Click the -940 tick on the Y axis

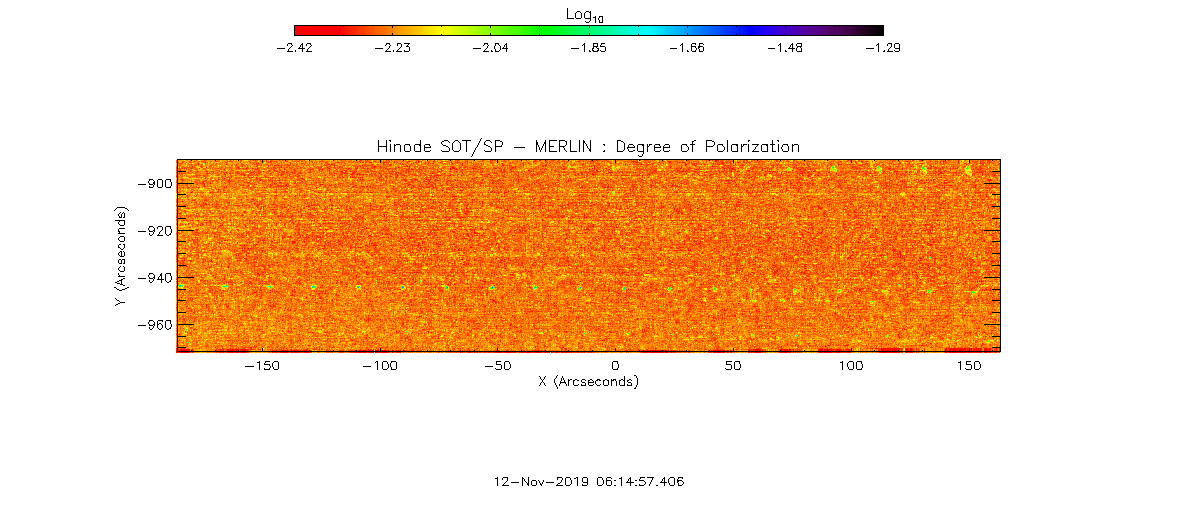155,278
